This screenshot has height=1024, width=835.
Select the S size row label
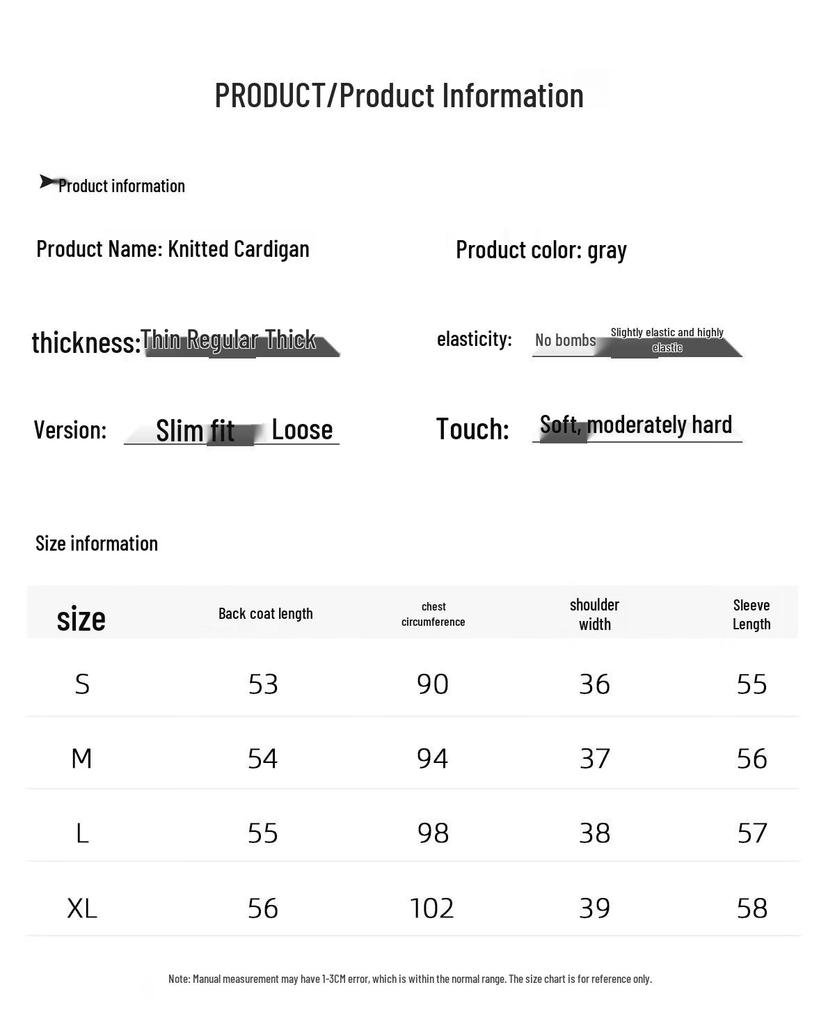pos(82,684)
